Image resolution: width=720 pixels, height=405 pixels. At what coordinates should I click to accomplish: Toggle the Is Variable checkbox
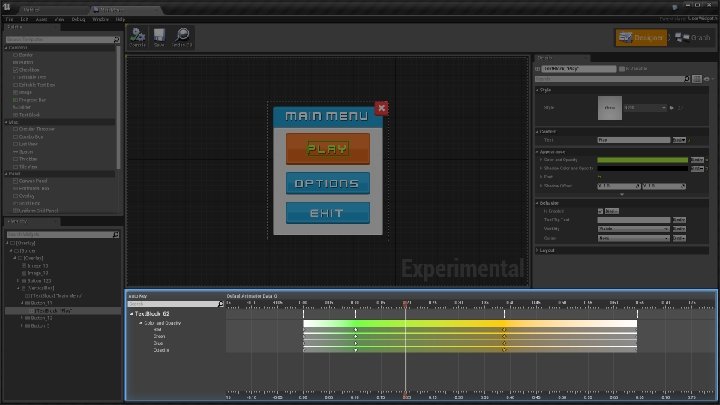622,69
